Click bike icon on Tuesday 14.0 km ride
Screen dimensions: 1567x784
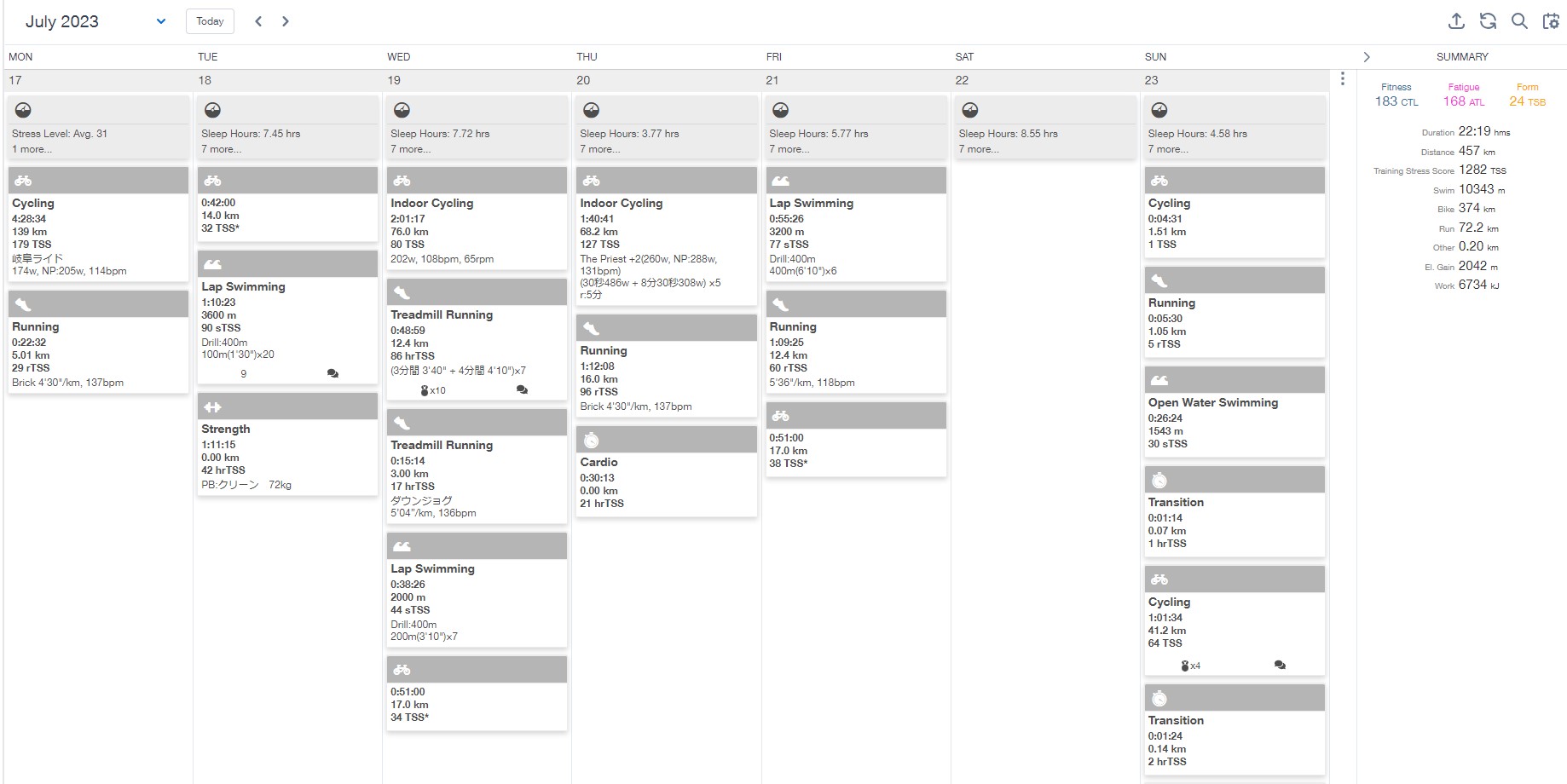click(212, 181)
